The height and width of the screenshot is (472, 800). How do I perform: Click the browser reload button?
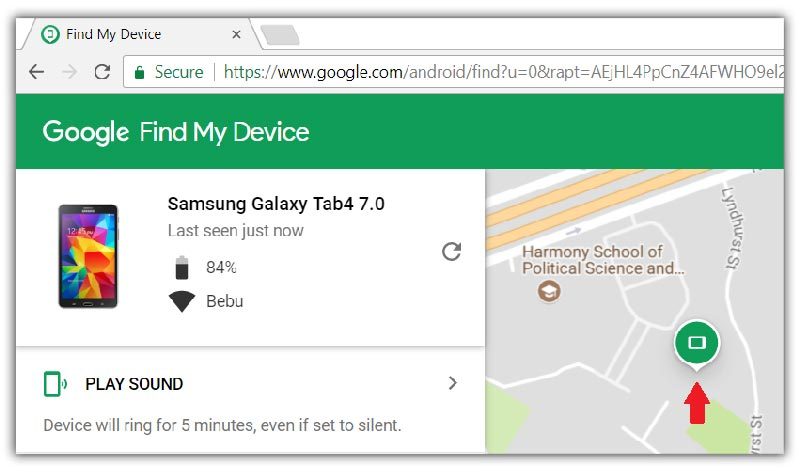pyautogui.click(x=101, y=72)
